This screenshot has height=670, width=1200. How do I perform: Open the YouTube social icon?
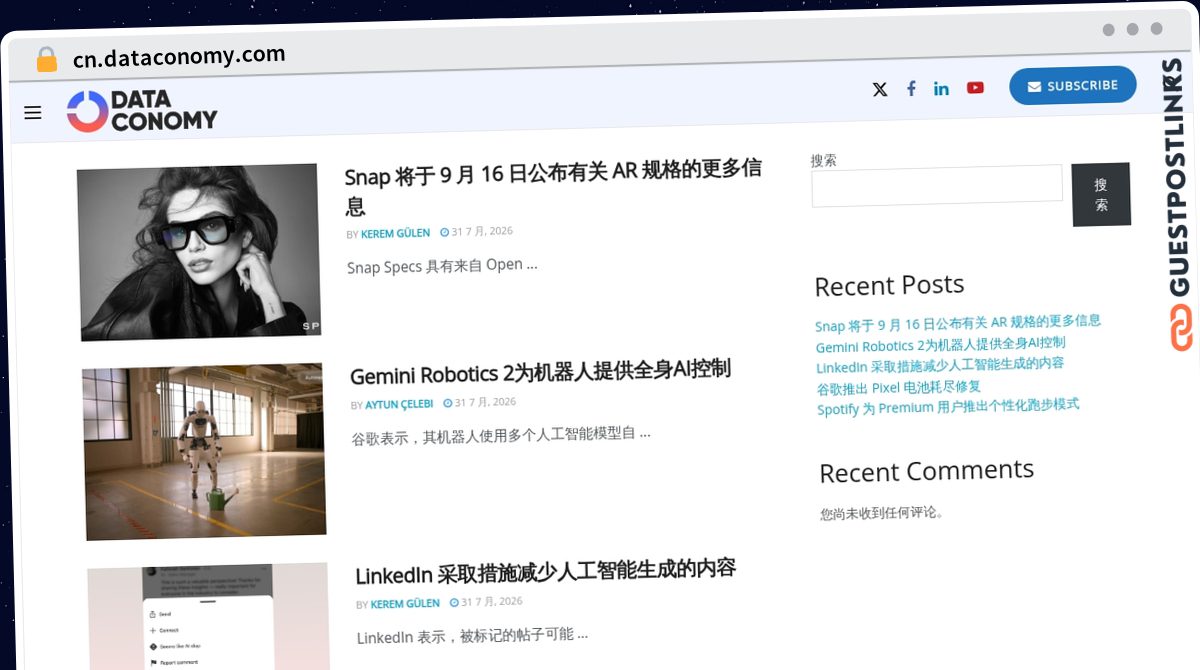point(975,87)
